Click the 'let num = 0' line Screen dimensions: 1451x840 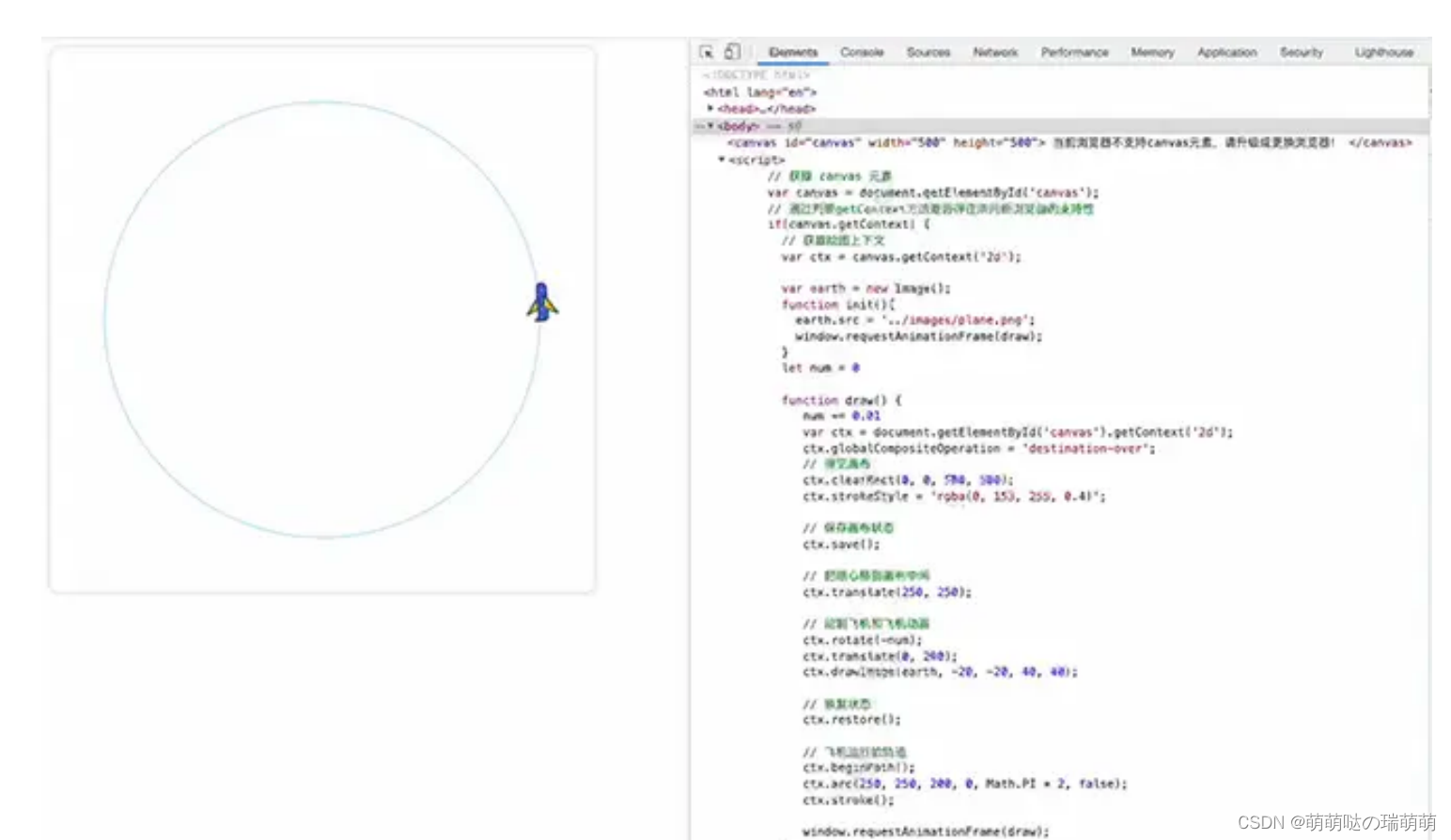(820, 368)
